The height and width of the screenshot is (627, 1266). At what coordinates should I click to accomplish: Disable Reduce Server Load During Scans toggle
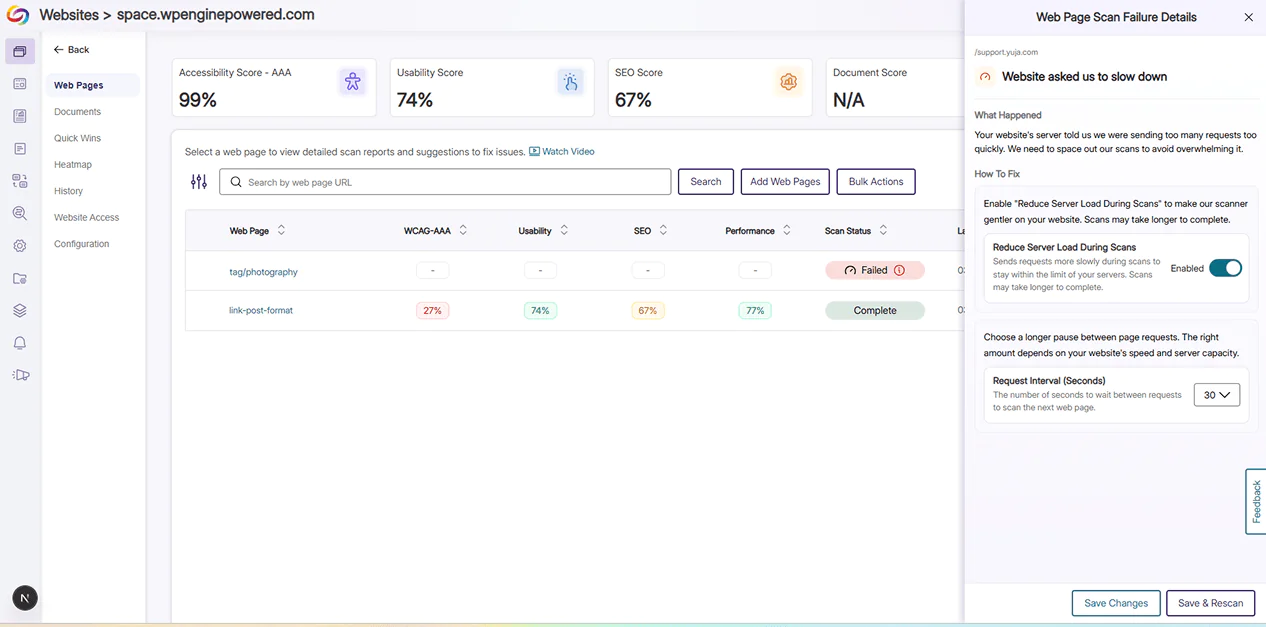[1224, 268]
